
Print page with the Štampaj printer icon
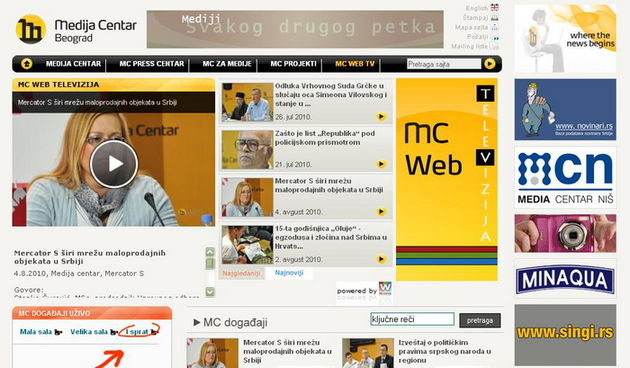click(495, 18)
